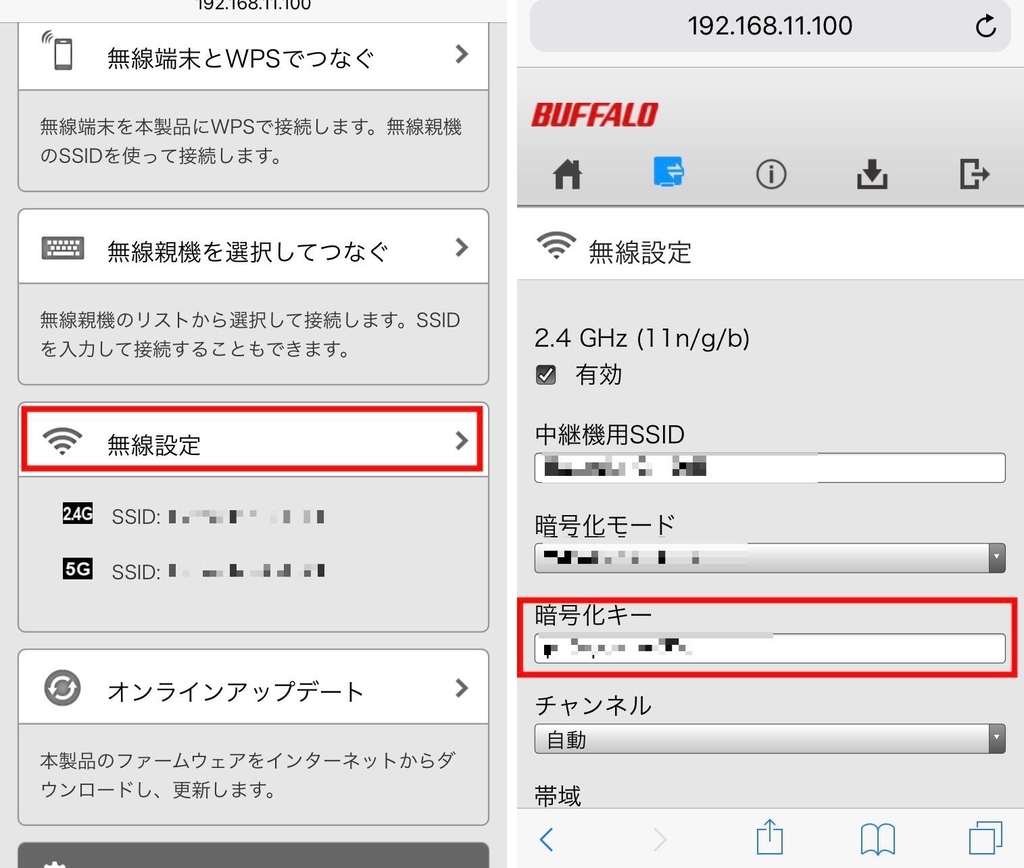Tap the phone WPS icon
Image resolution: width=1024 pixels, height=868 pixels.
(59, 50)
